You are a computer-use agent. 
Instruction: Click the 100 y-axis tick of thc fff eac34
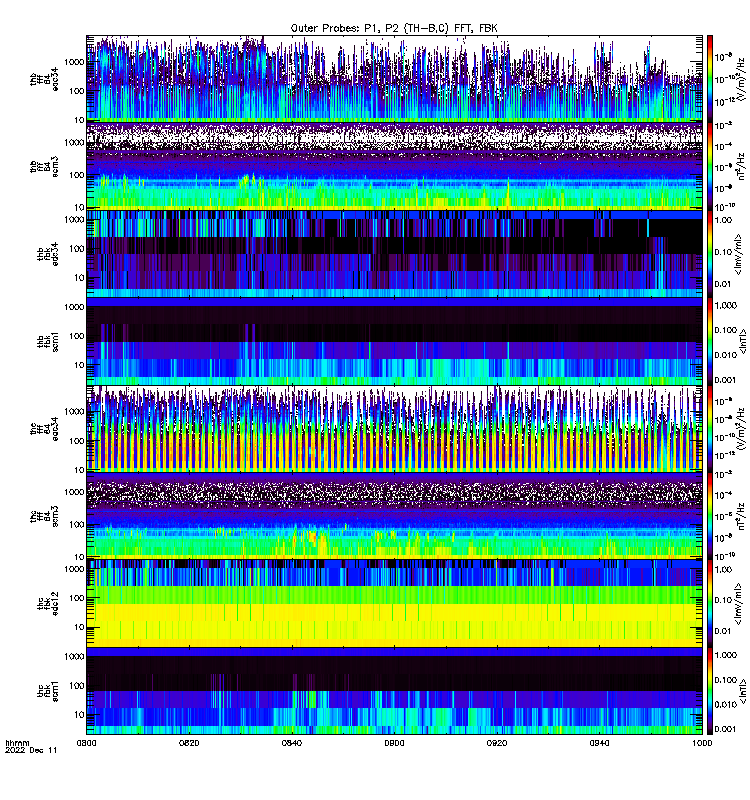(77, 440)
